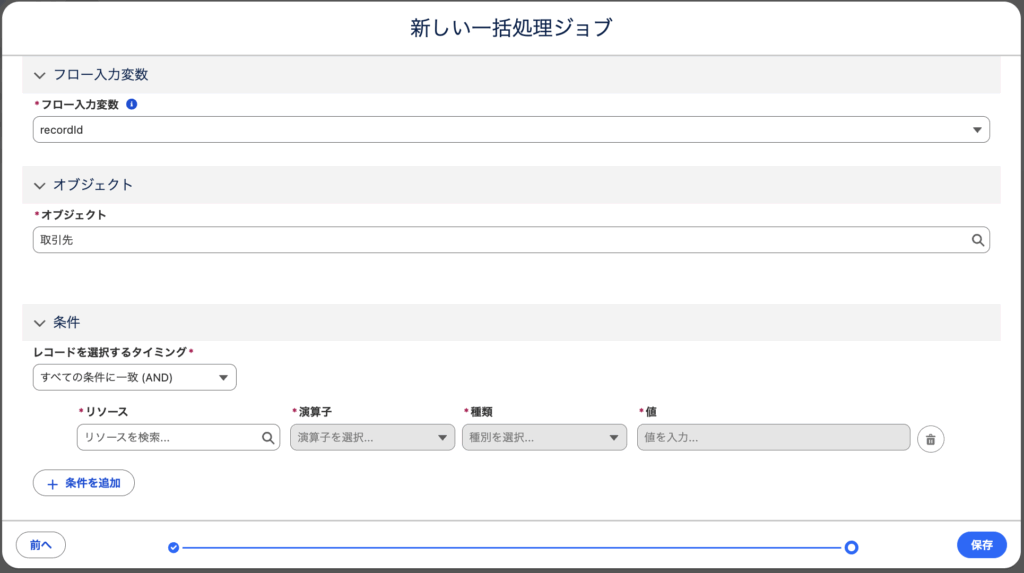The height and width of the screenshot is (573, 1024).
Task: Go back with the 前へ button
Action: pyautogui.click(x=41, y=545)
